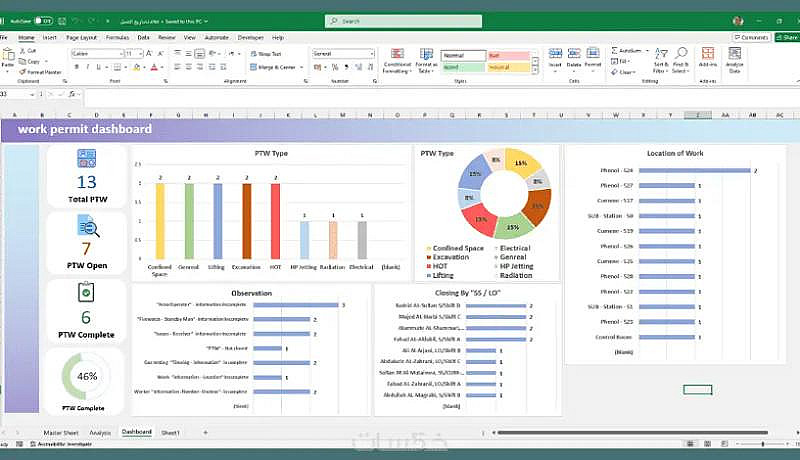Click the Fill Color bucket icon

(x=137, y=67)
